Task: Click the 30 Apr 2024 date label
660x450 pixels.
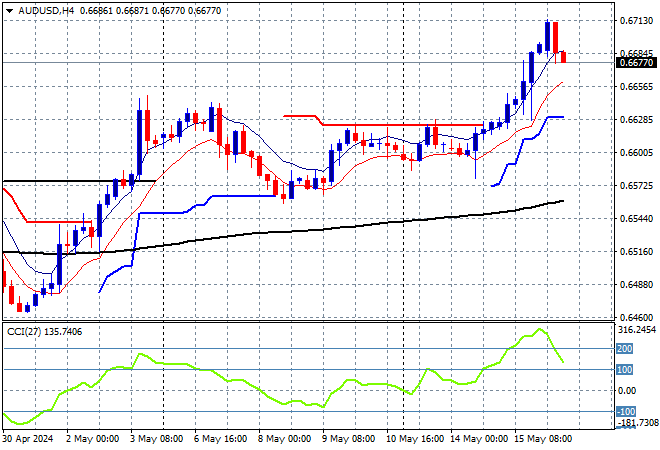Action: pyautogui.click(x=27, y=439)
